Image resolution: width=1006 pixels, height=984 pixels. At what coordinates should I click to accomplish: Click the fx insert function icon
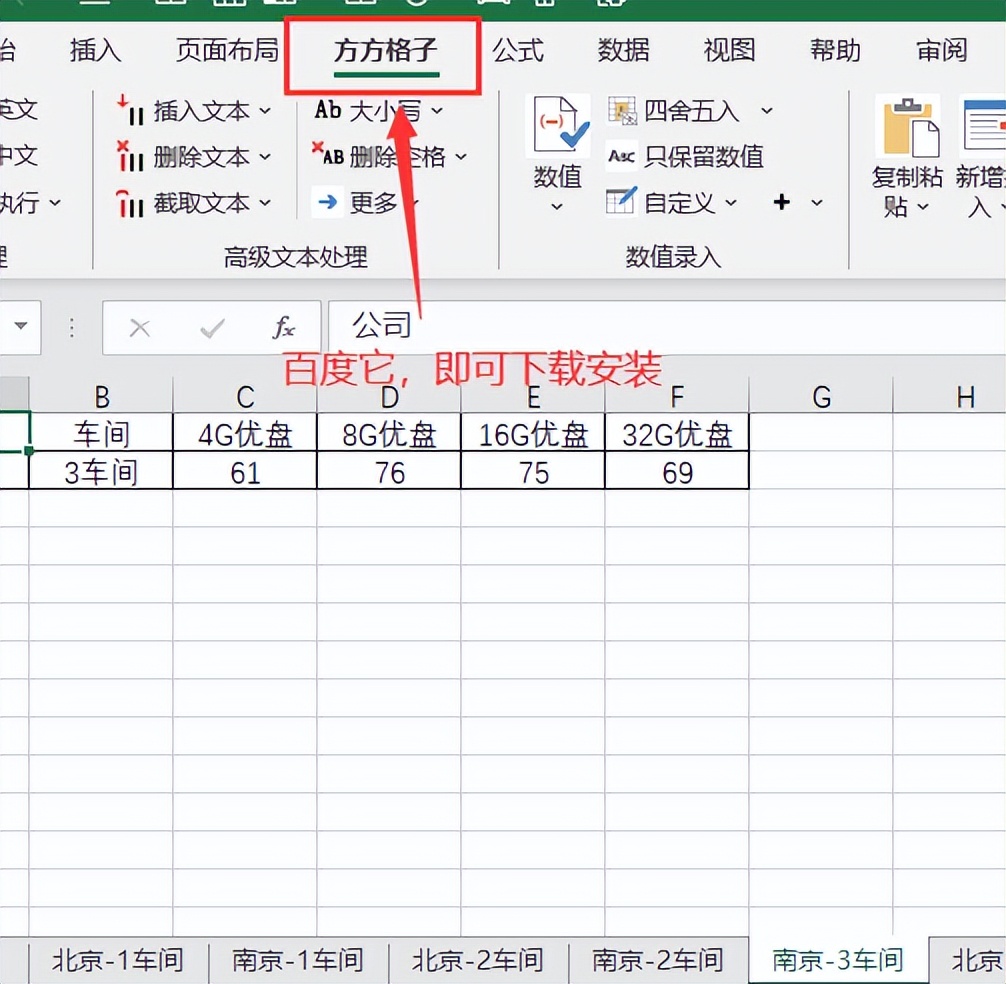point(284,327)
